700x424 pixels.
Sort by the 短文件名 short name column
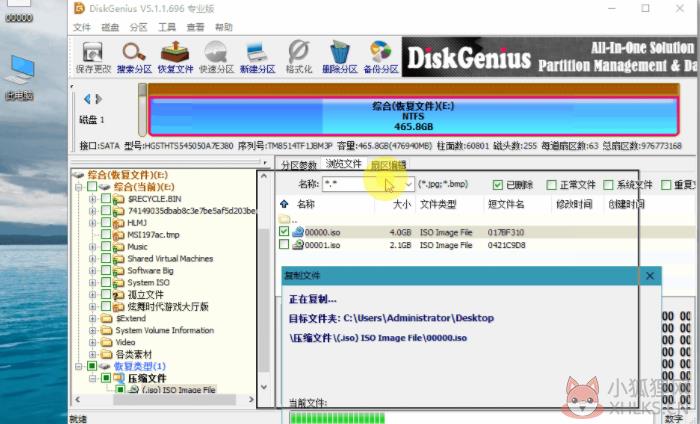506,204
